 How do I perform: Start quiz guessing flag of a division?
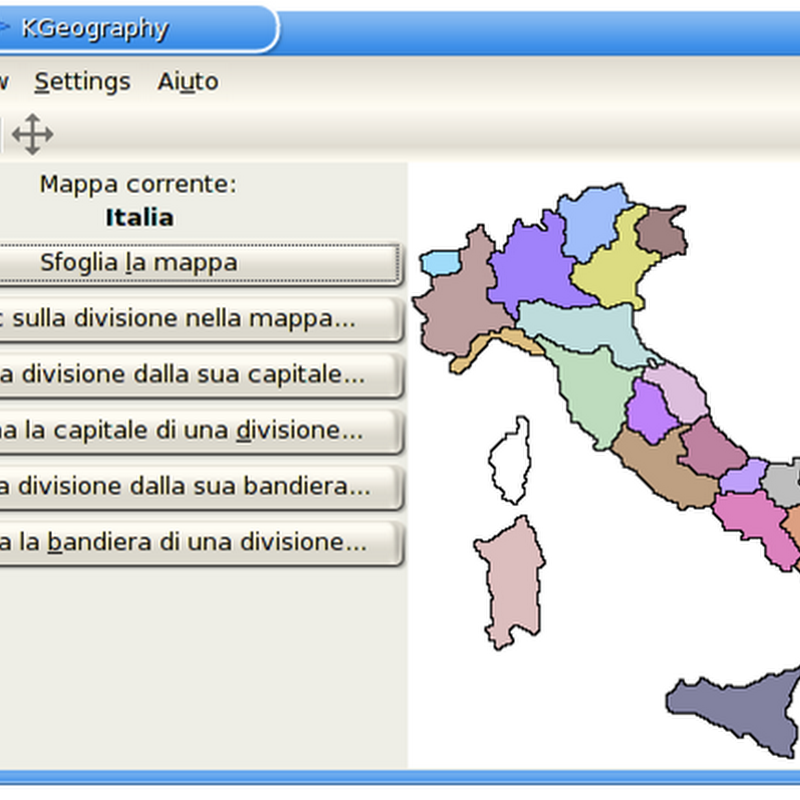coord(200,542)
